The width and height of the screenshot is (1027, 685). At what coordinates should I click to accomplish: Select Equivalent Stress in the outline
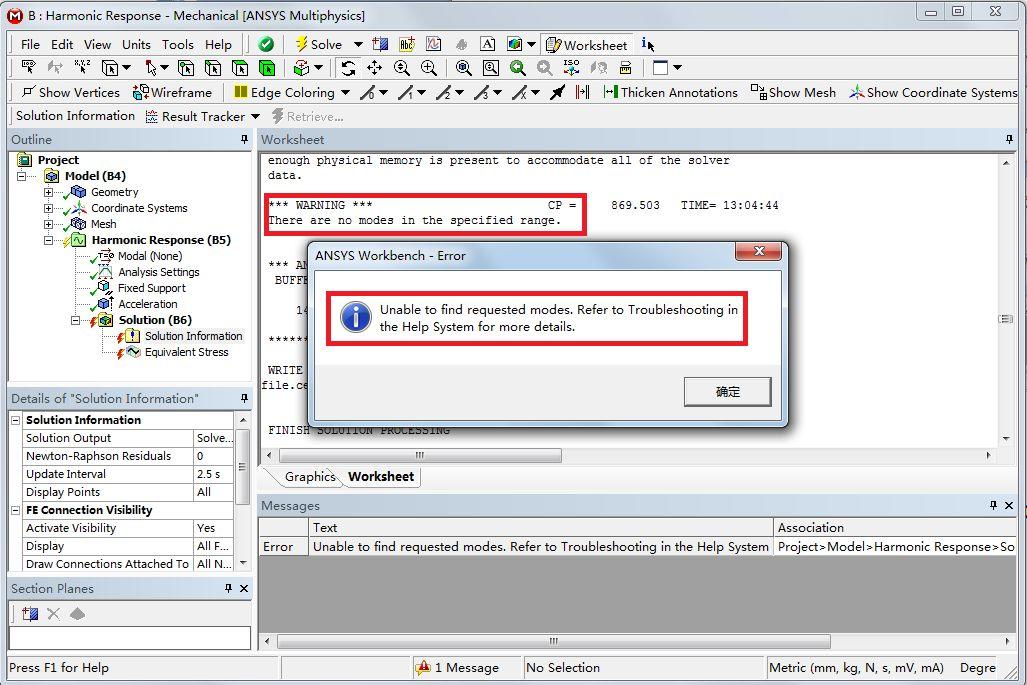tap(186, 352)
